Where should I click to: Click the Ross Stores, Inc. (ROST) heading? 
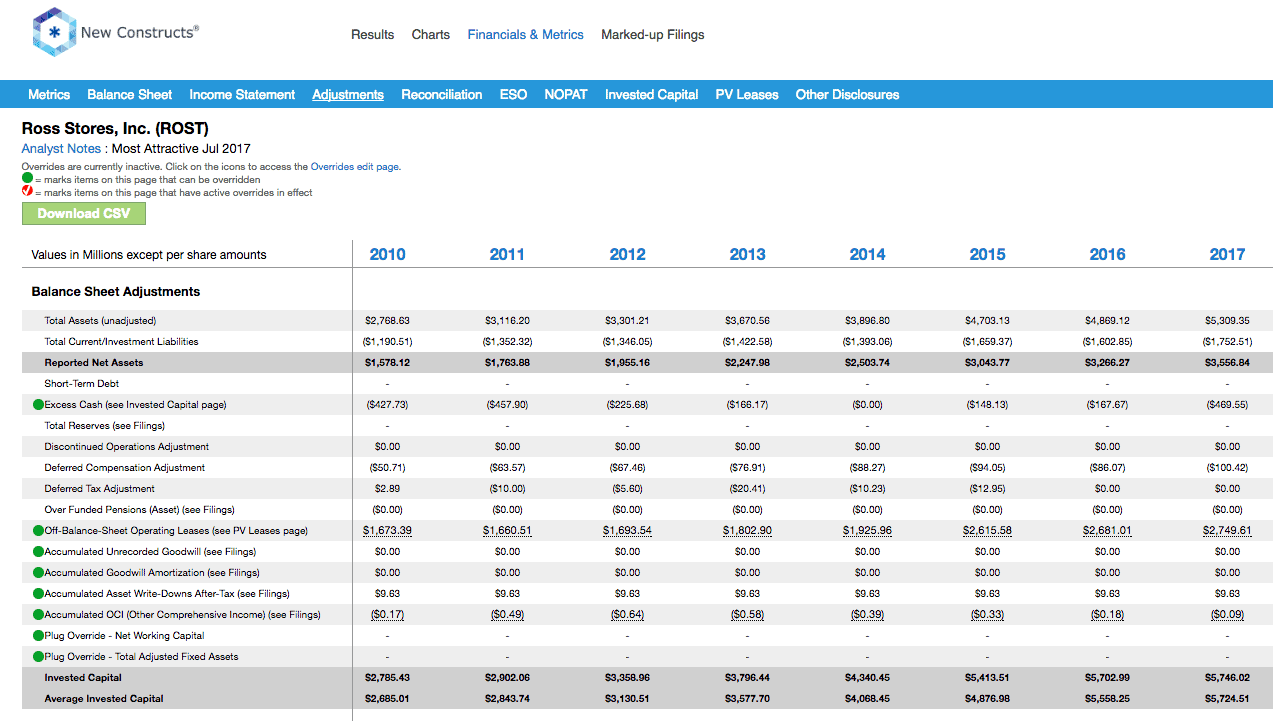pos(115,129)
